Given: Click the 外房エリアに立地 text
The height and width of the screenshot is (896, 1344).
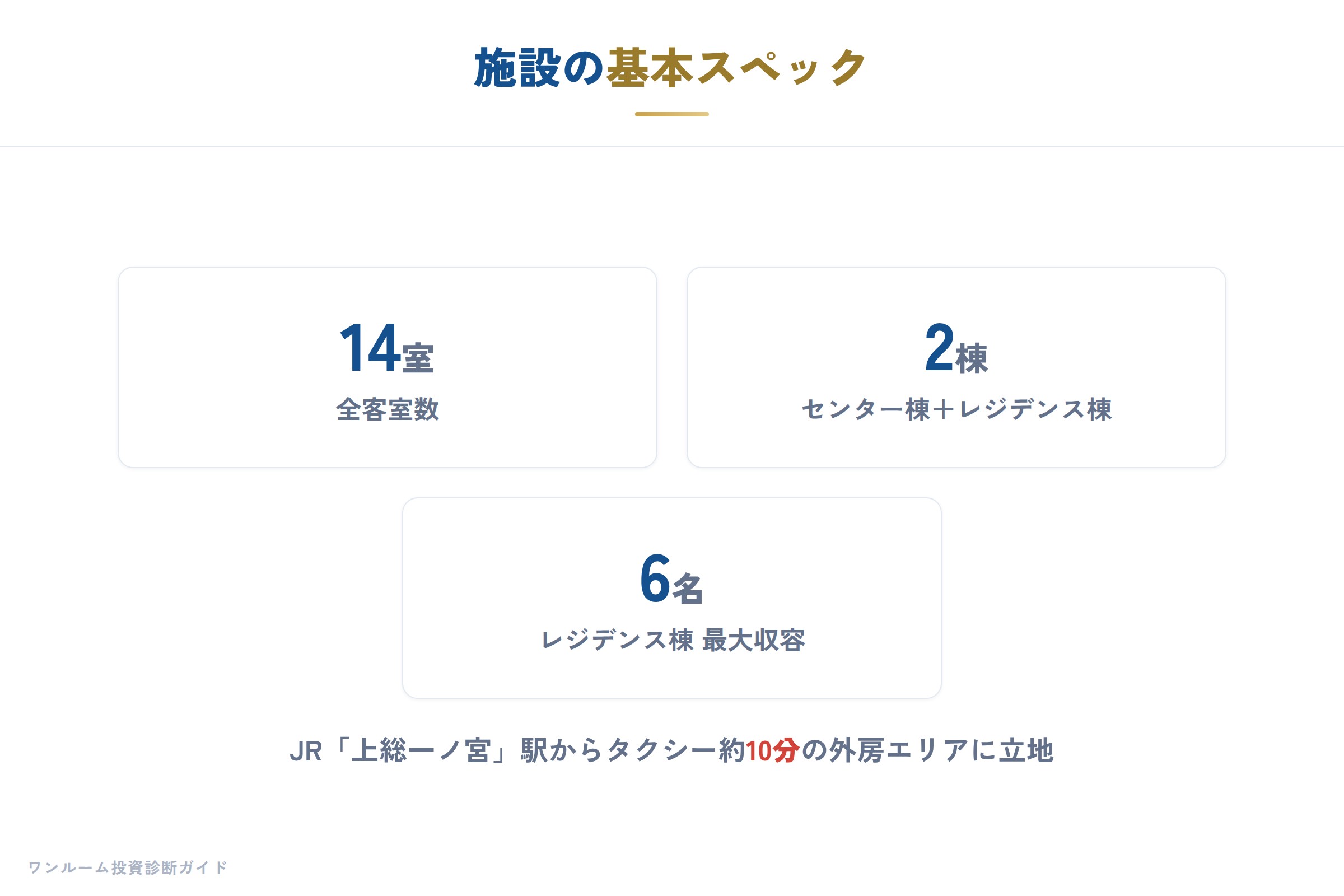Looking at the screenshot, I should (x=941, y=751).
